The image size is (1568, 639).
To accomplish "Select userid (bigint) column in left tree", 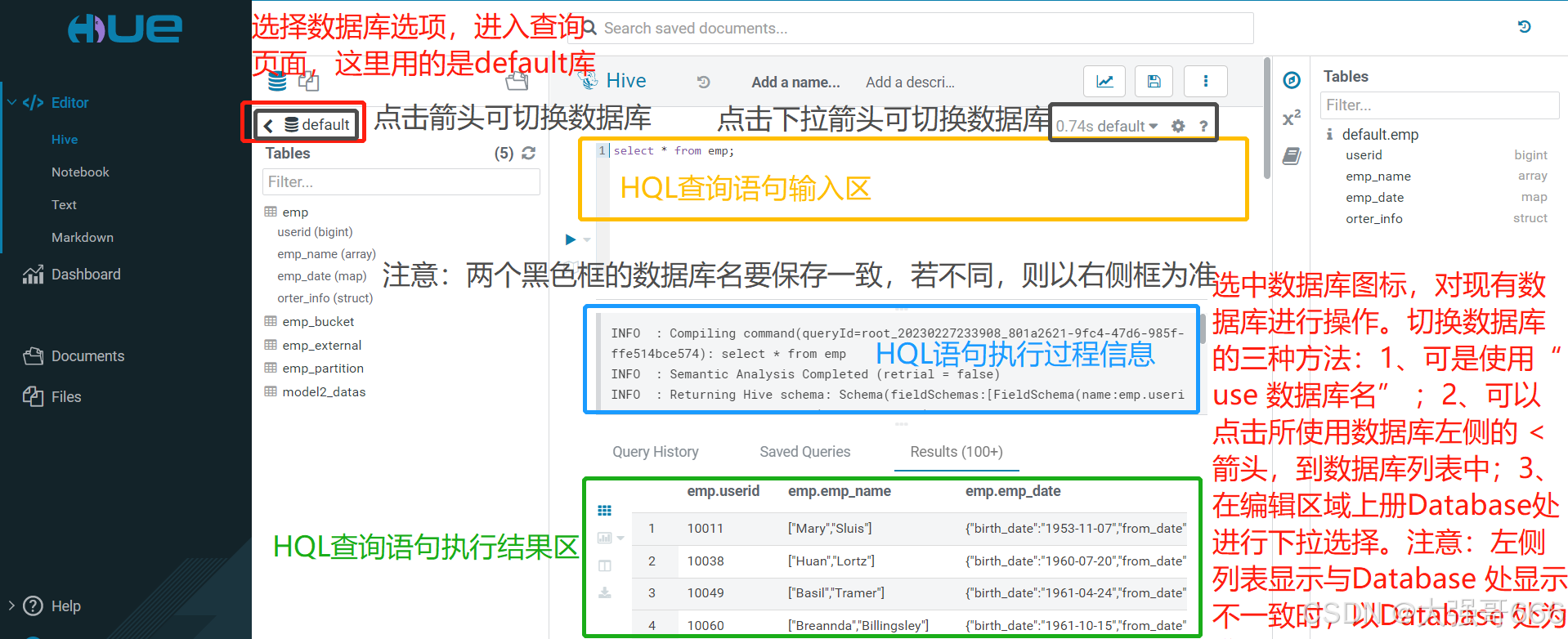I will click(315, 232).
